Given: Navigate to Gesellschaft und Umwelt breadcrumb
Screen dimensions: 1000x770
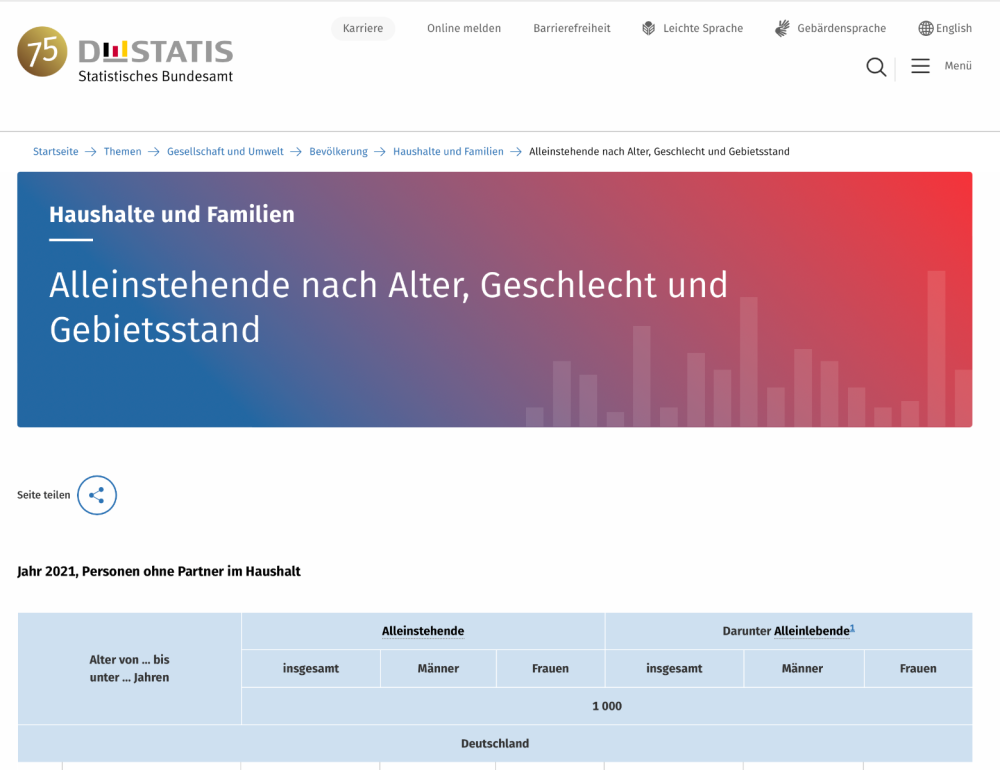Looking at the screenshot, I should pos(226,151).
